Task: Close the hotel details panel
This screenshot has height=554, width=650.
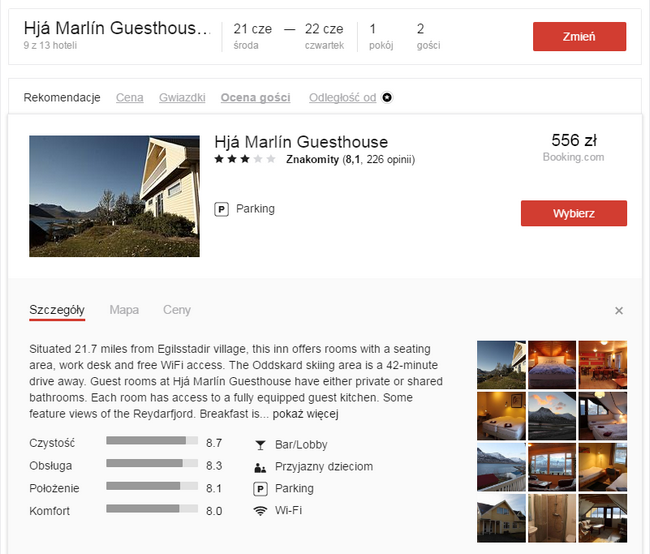Action: (x=619, y=311)
